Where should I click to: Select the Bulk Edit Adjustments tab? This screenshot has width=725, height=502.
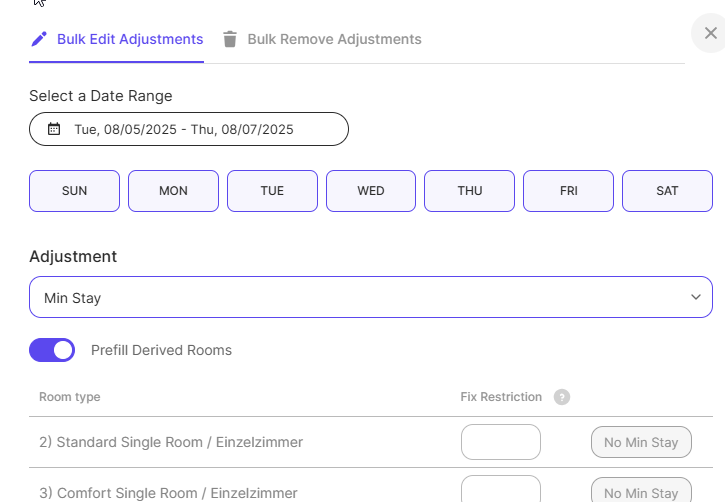click(x=129, y=40)
